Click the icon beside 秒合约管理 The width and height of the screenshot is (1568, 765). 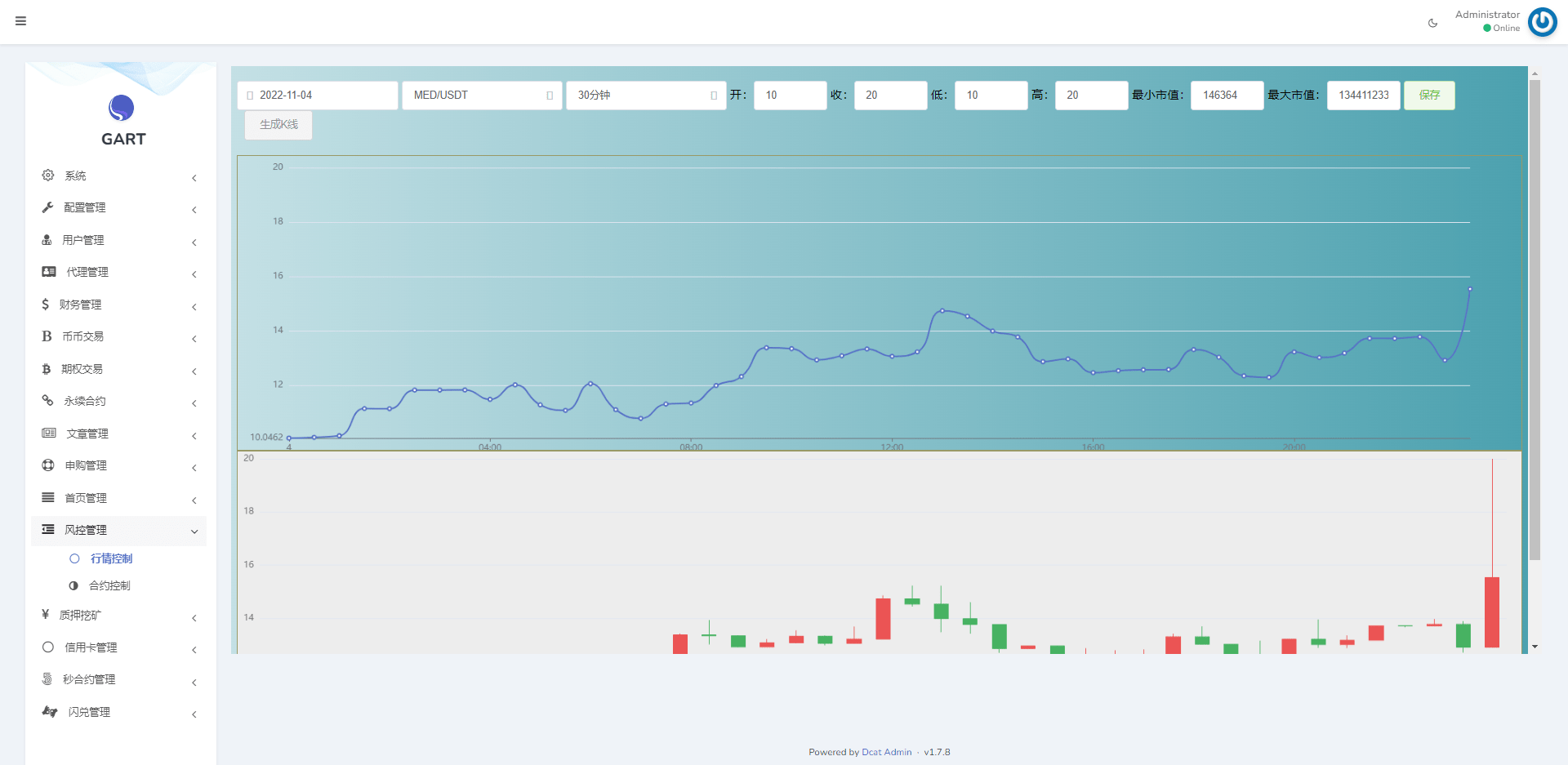point(47,679)
